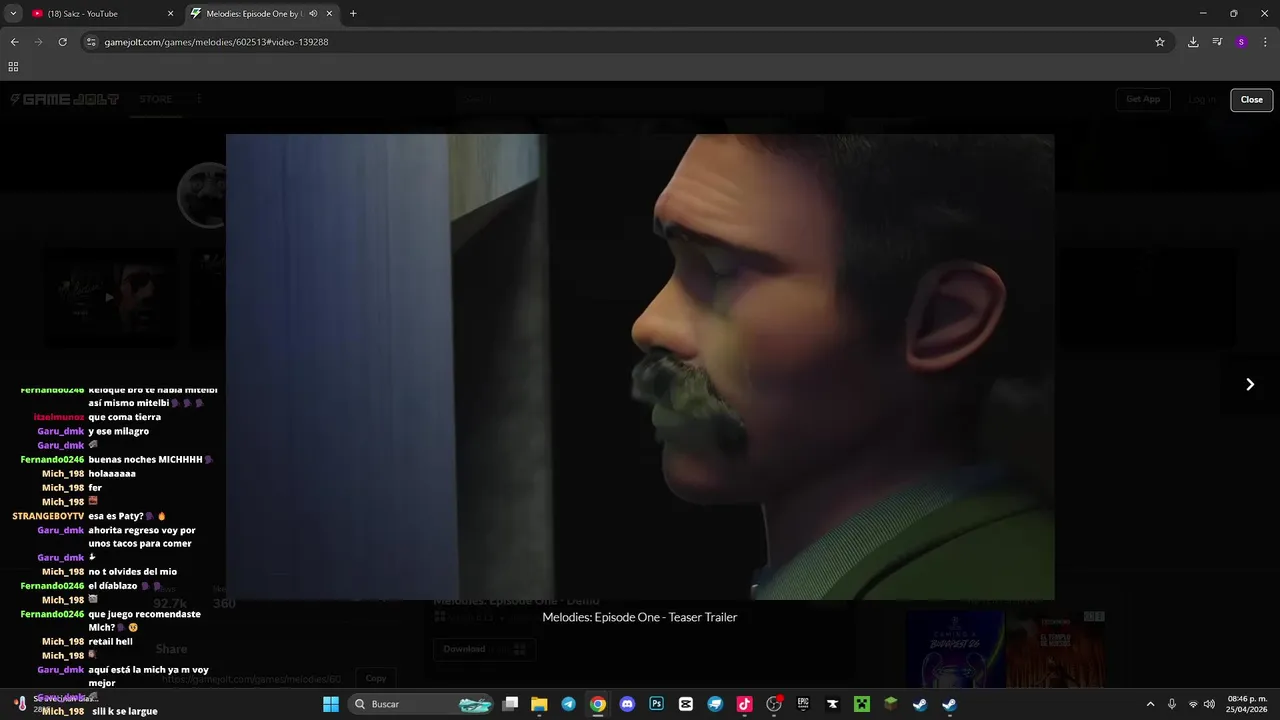Open Discord from the taskbar
Image resolution: width=1280 pixels, height=720 pixels.
pyautogui.click(x=627, y=704)
